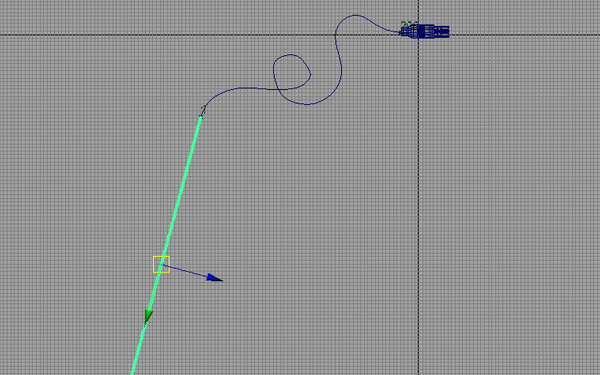This screenshot has width=600, height=375.
Task: Select the green axis arrowhead on the line
Action: pos(148,317)
